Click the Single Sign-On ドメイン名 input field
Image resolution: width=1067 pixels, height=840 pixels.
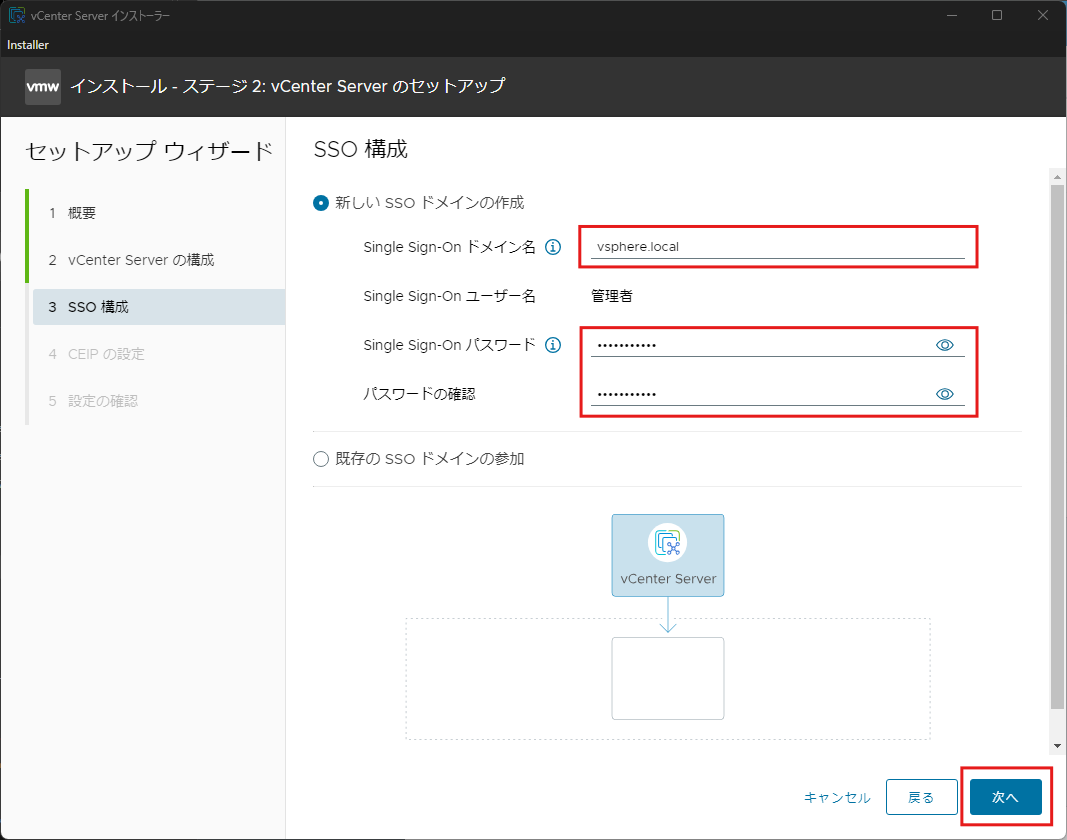(777, 246)
